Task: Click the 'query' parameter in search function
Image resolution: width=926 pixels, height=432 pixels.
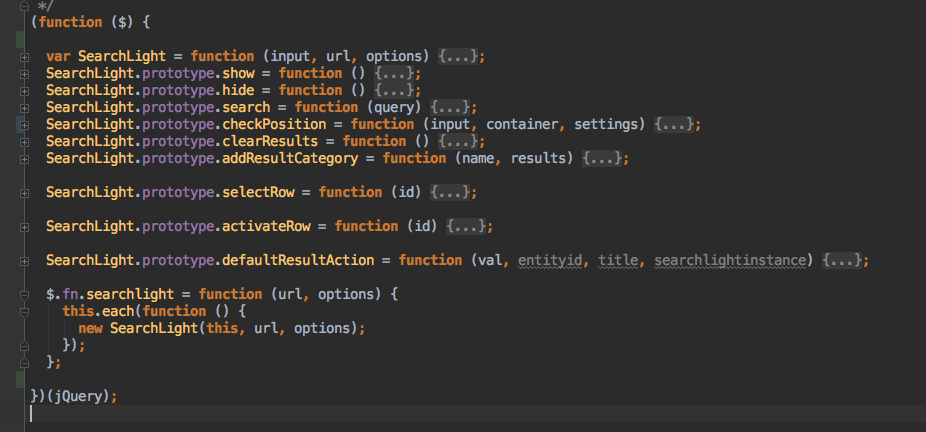Action: point(394,107)
